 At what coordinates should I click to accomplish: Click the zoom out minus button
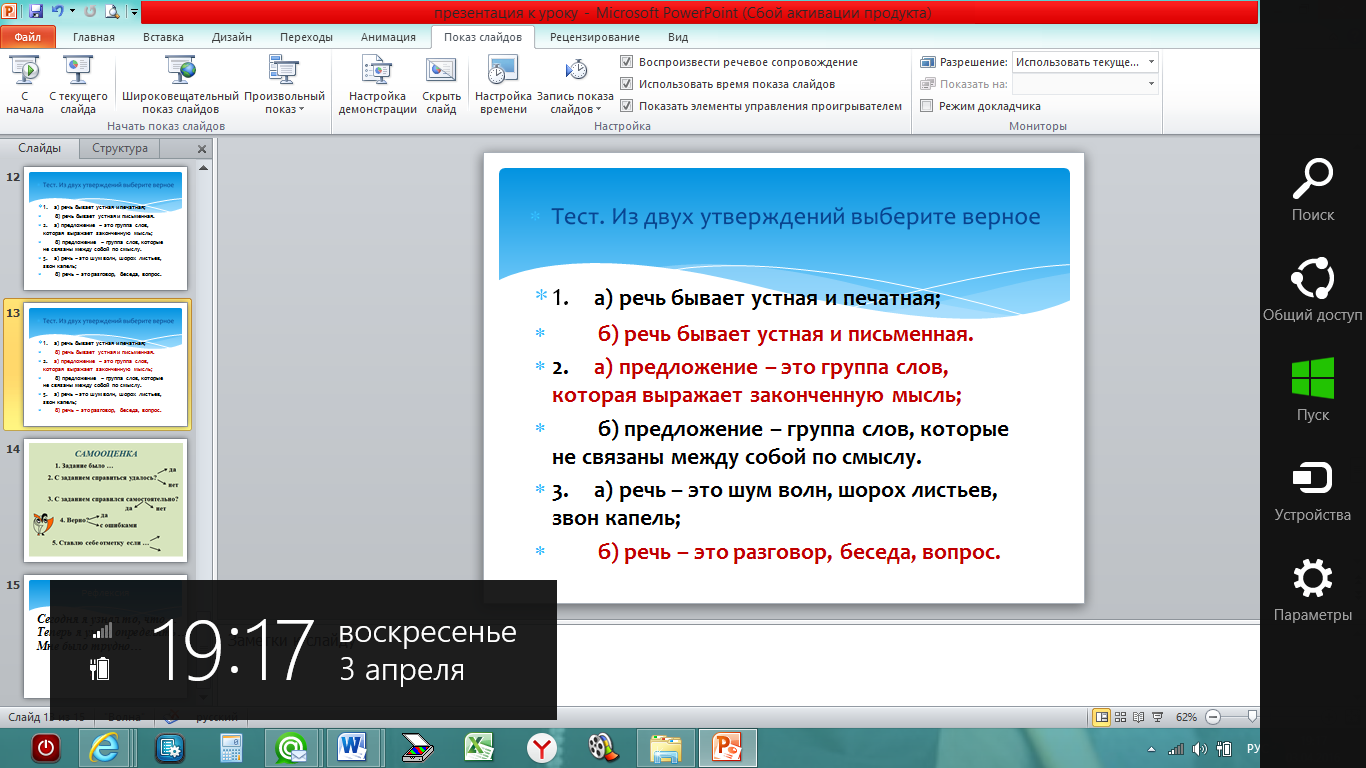(1213, 717)
